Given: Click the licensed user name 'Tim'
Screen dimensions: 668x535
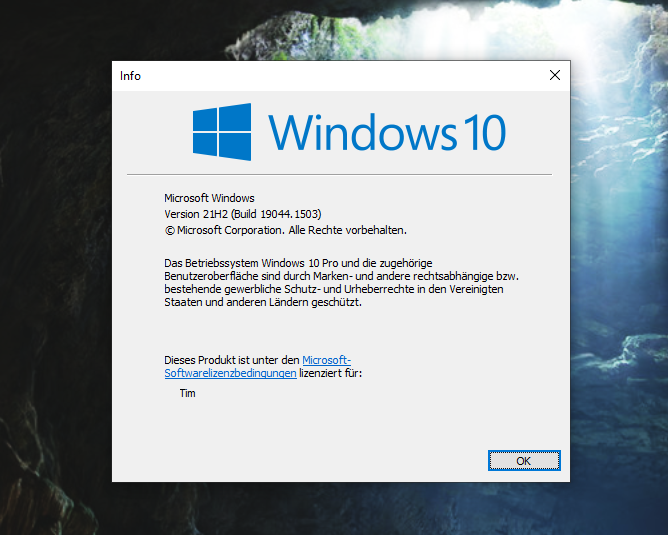Looking at the screenshot, I should 187,393.
